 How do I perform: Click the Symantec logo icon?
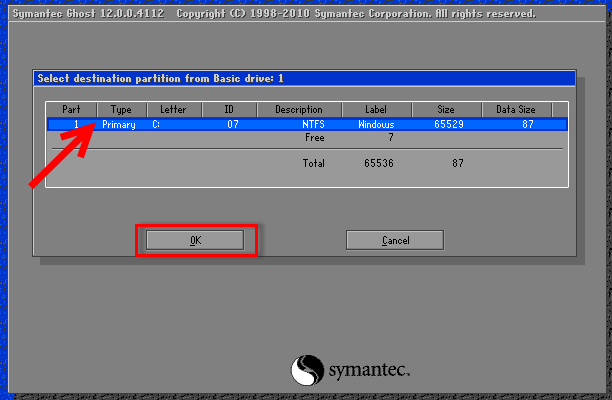point(307,370)
